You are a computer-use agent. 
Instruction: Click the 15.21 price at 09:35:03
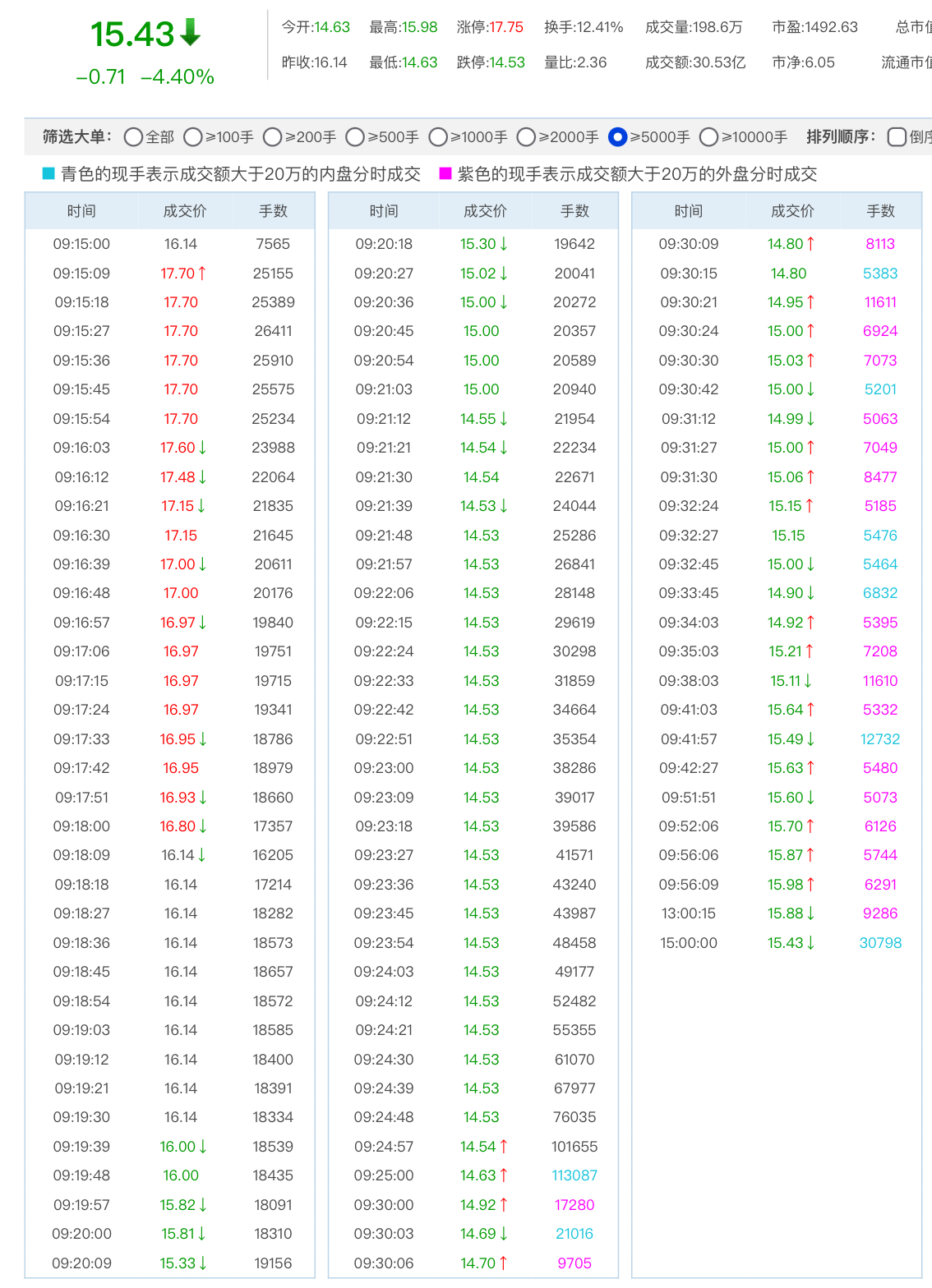point(785,651)
